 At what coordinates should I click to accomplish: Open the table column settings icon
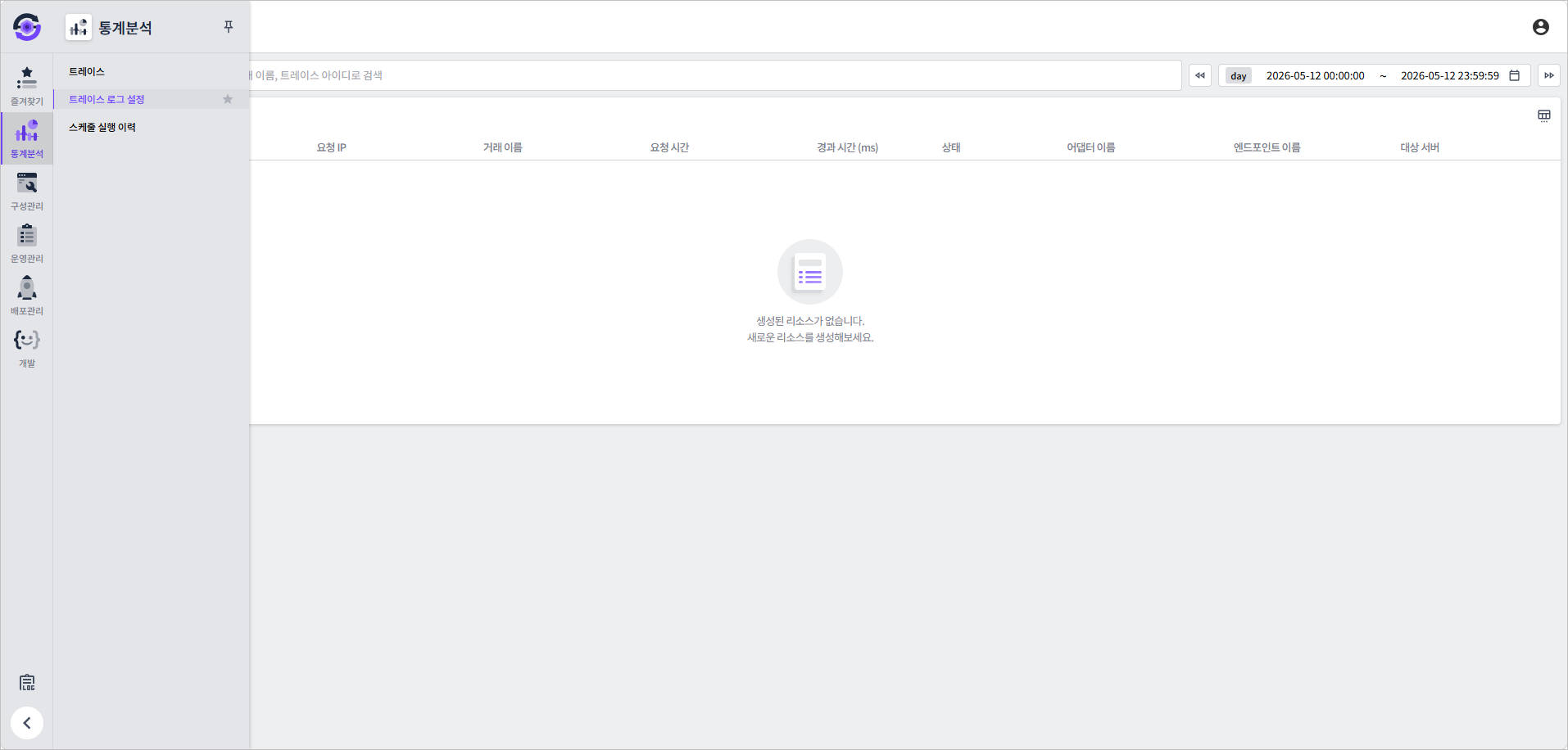[x=1544, y=115]
